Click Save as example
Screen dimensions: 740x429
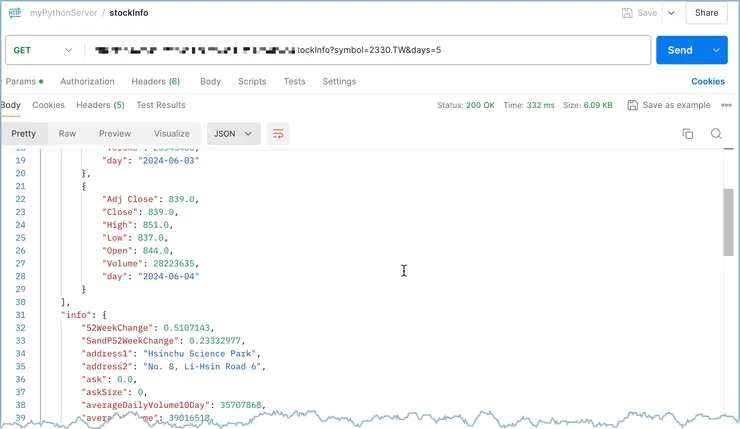click(x=669, y=105)
